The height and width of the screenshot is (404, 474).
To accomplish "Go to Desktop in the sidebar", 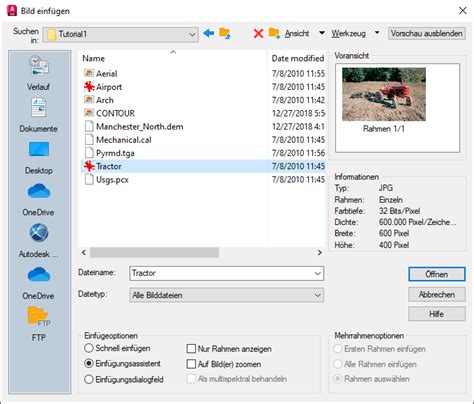I will (39, 158).
